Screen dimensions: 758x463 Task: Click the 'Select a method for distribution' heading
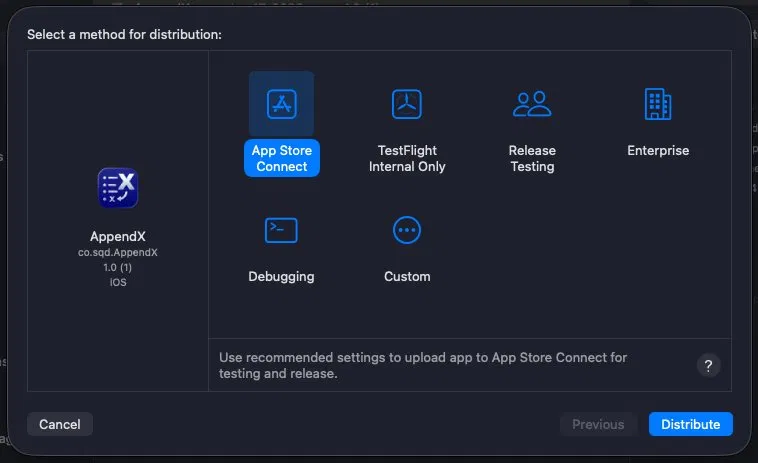click(x=124, y=34)
